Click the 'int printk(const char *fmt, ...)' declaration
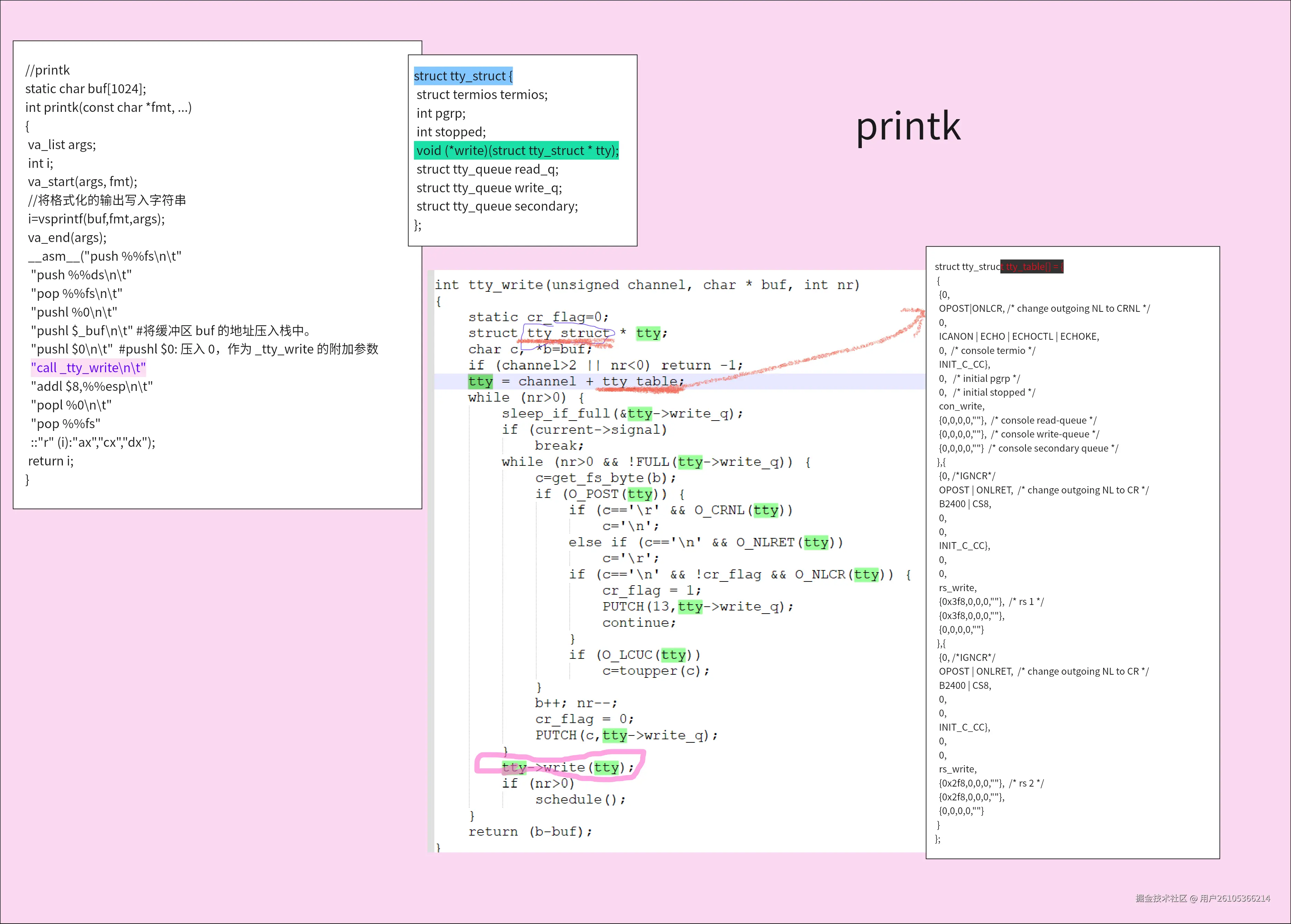 click(x=108, y=107)
